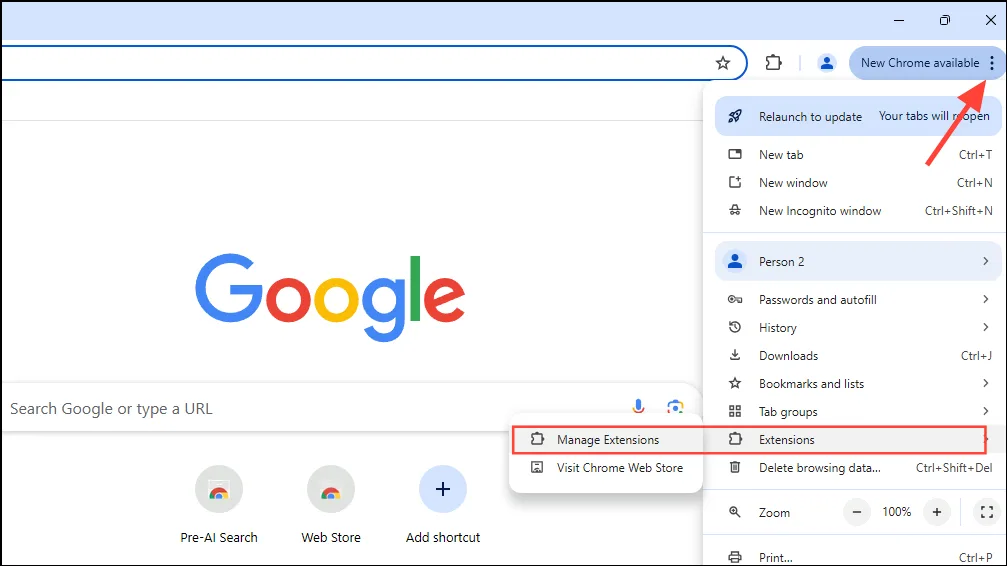Open Downloads from the menu
The height and width of the screenshot is (566, 1007).
[858, 356]
